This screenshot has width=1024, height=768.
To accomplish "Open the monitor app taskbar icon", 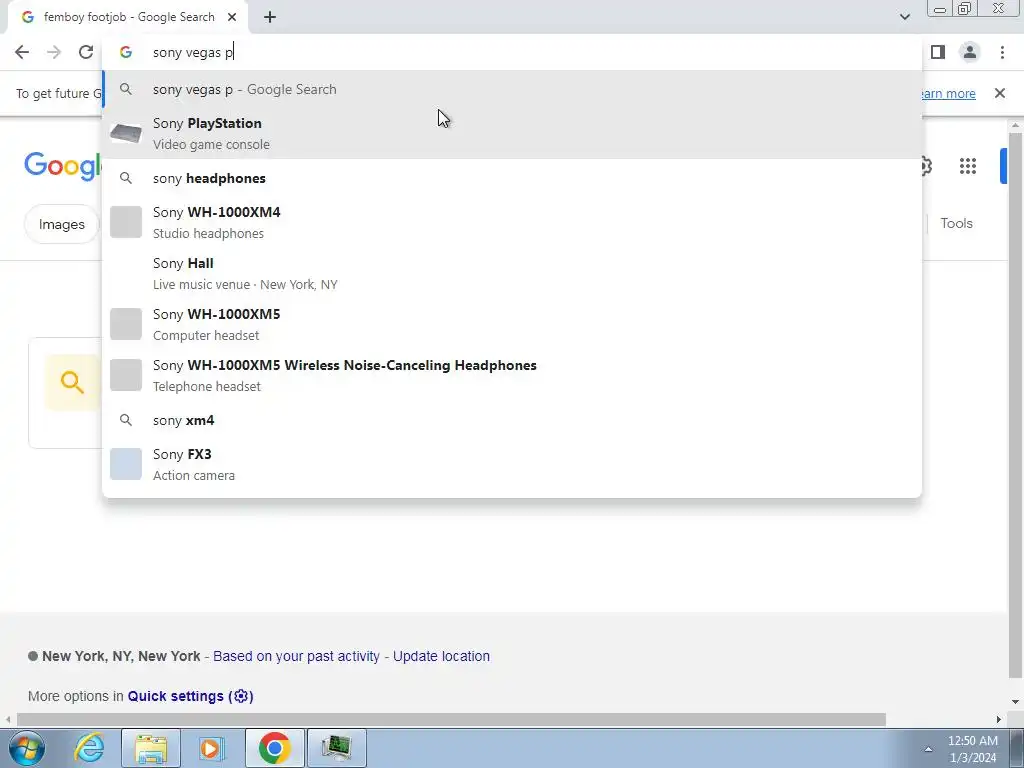I will [x=336, y=748].
